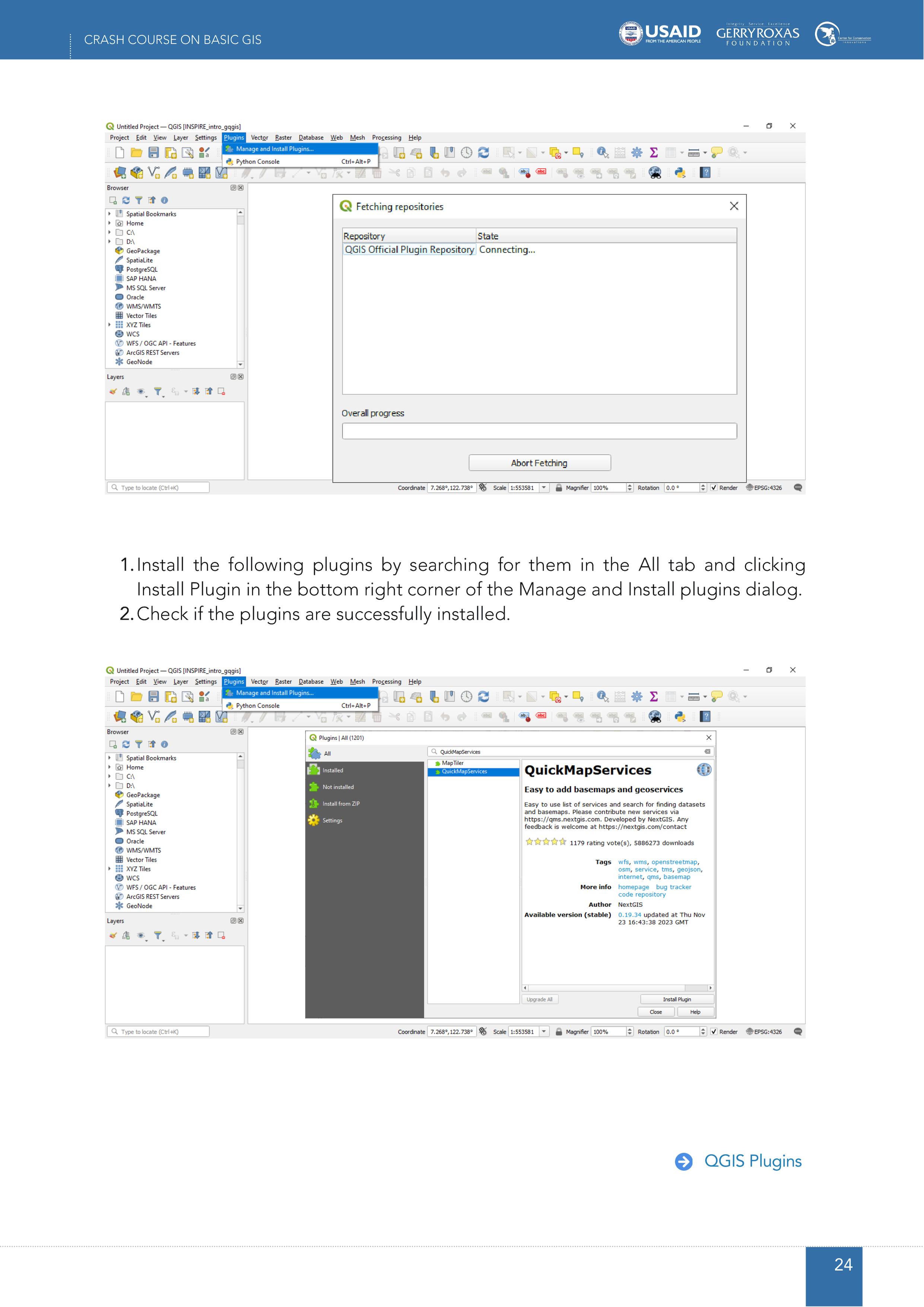Toggle Render checkbox in the lower QGIS window
Image resolution: width=924 pixels, height=1307 pixels.
tap(714, 1031)
